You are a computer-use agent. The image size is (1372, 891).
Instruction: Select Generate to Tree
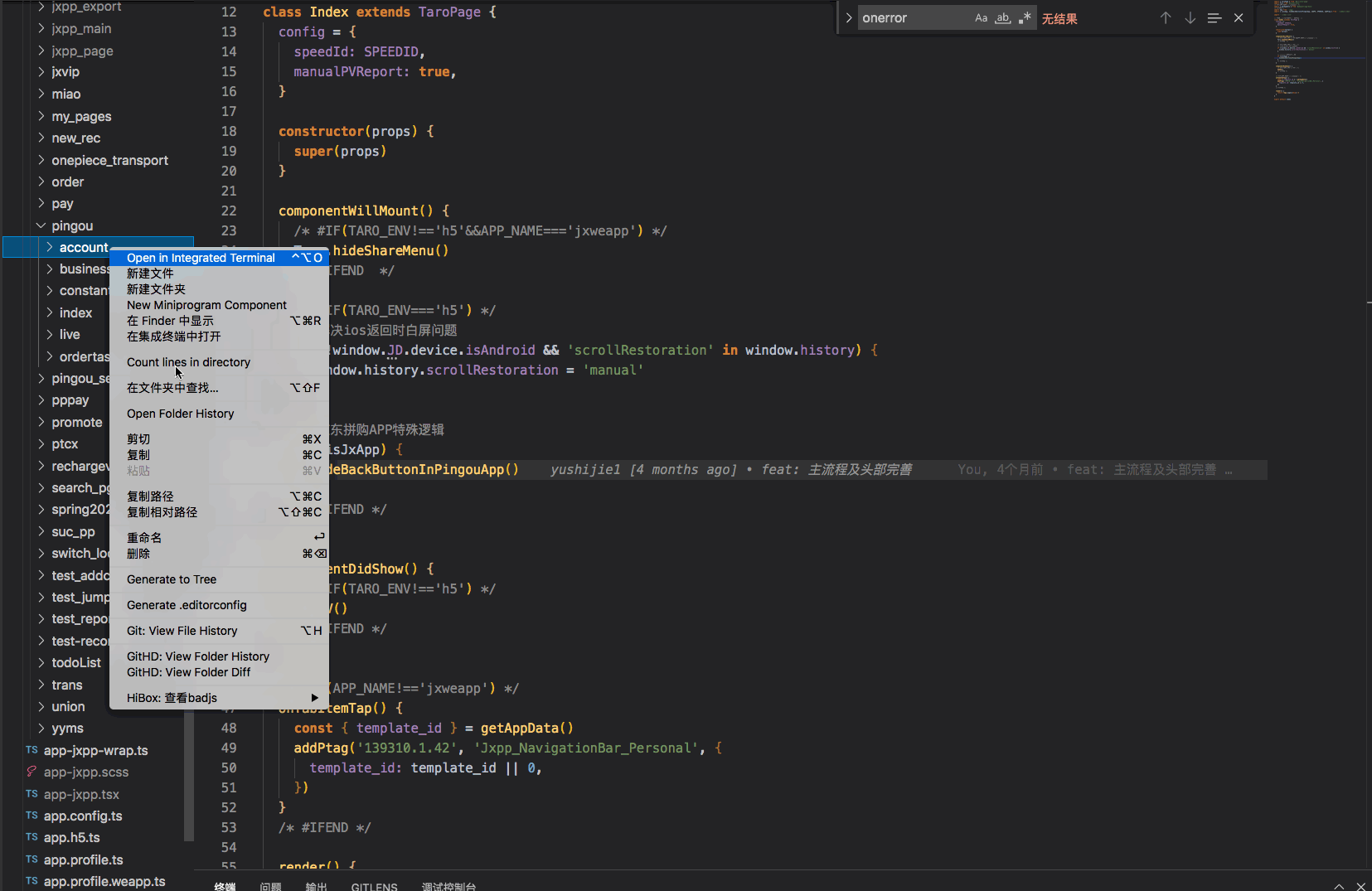tap(220, 579)
